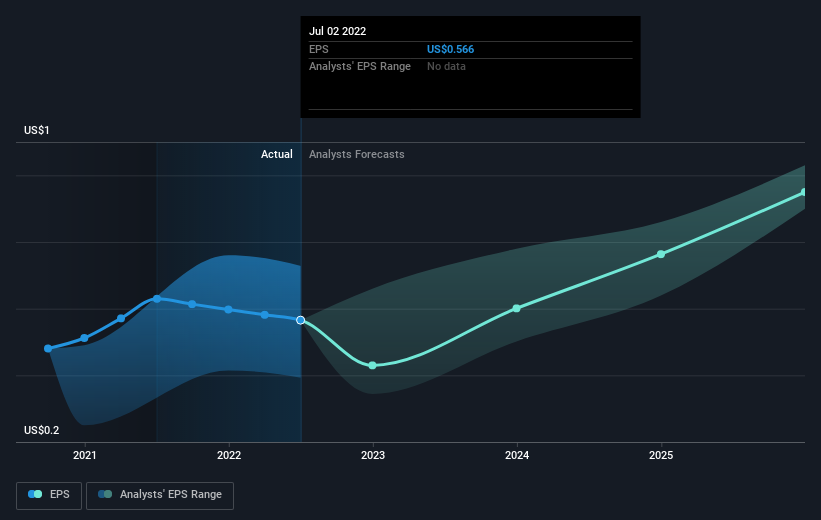Select the 2024 forecast EPS data point
Image resolution: width=821 pixels, height=520 pixels.
pos(516,308)
